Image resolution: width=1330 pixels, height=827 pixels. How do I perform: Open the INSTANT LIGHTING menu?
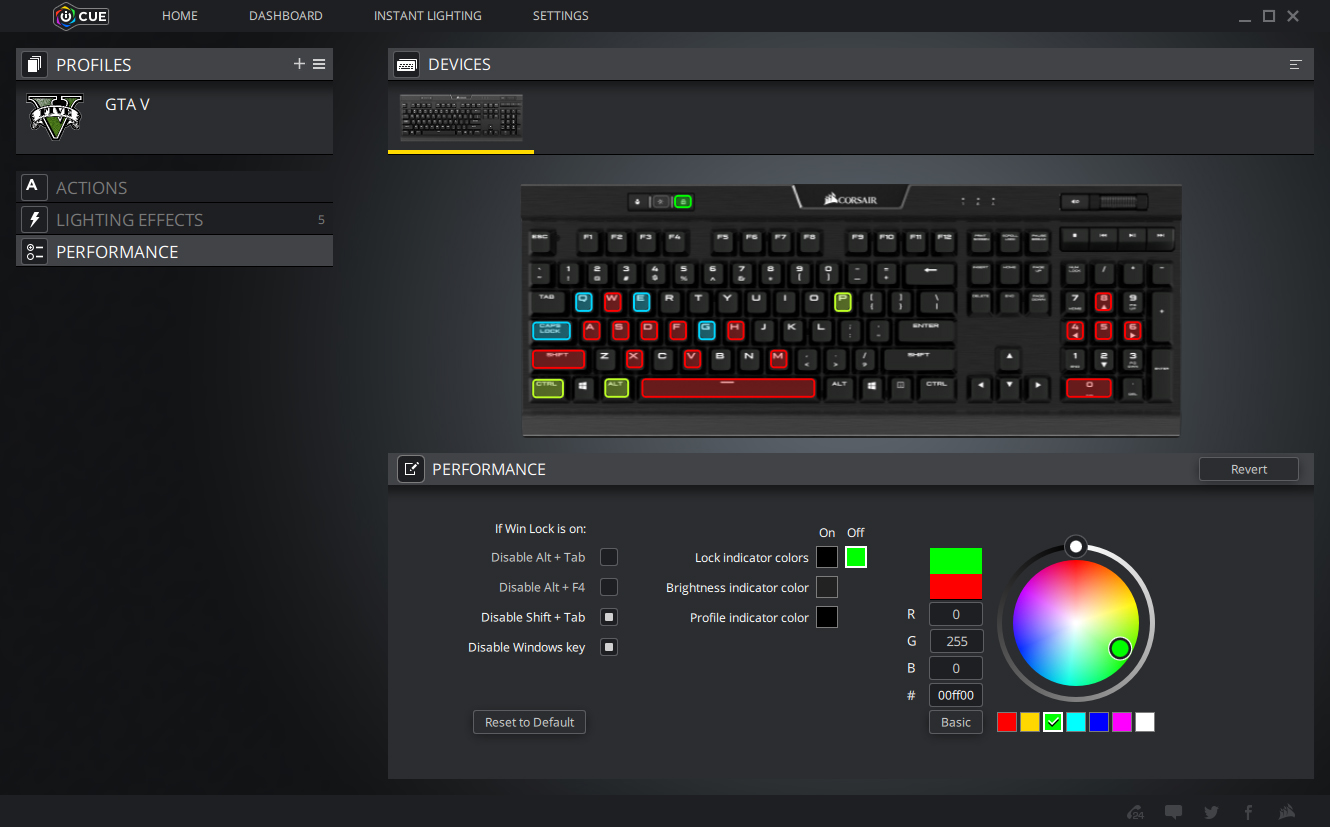coord(428,16)
